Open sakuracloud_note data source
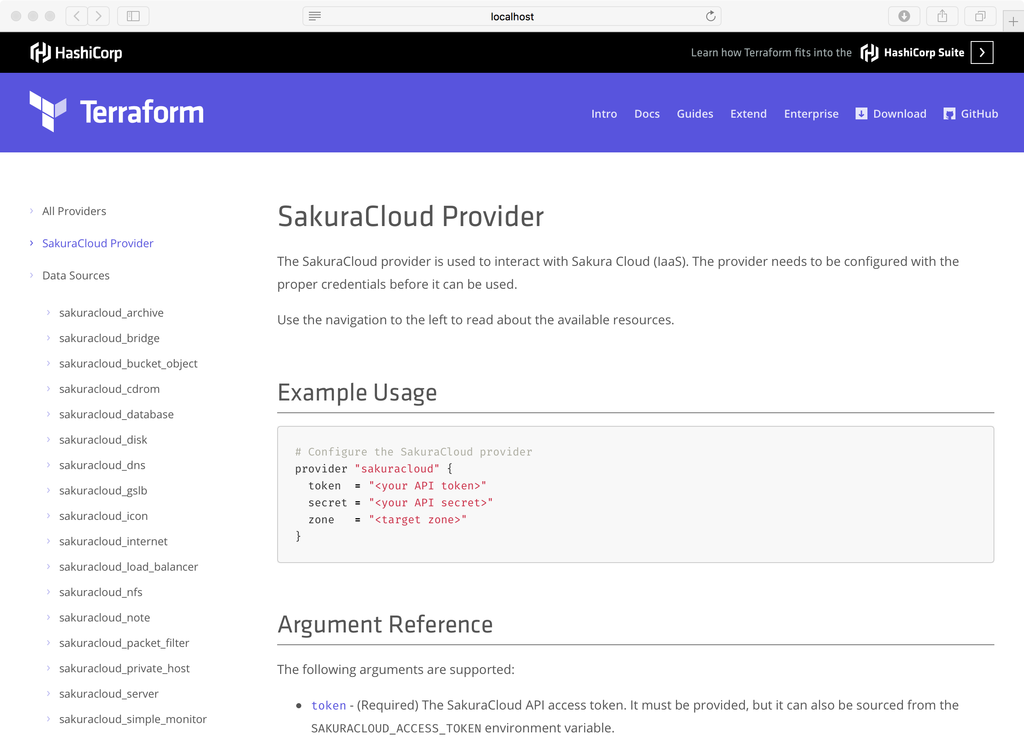The width and height of the screenshot is (1024, 740). point(104,619)
